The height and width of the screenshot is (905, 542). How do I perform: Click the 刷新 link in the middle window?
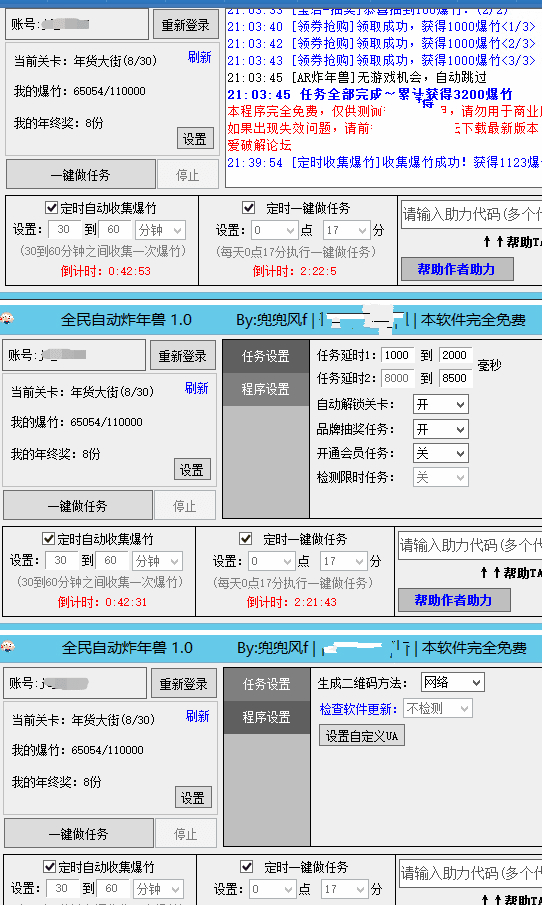pyautogui.click(x=196, y=388)
